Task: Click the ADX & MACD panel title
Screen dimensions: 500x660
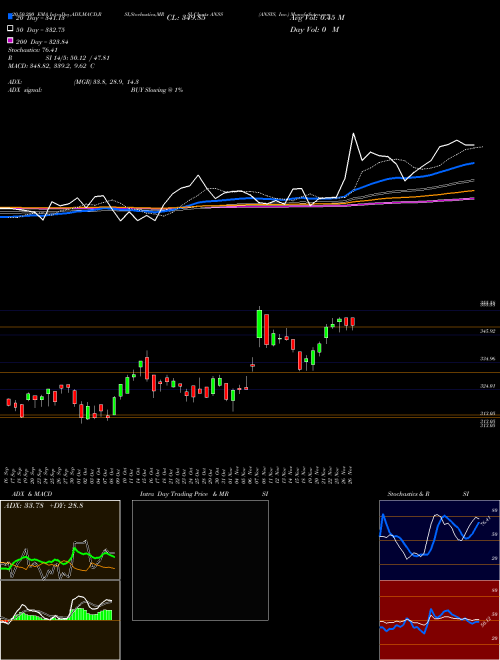Action: (x=32, y=494)
